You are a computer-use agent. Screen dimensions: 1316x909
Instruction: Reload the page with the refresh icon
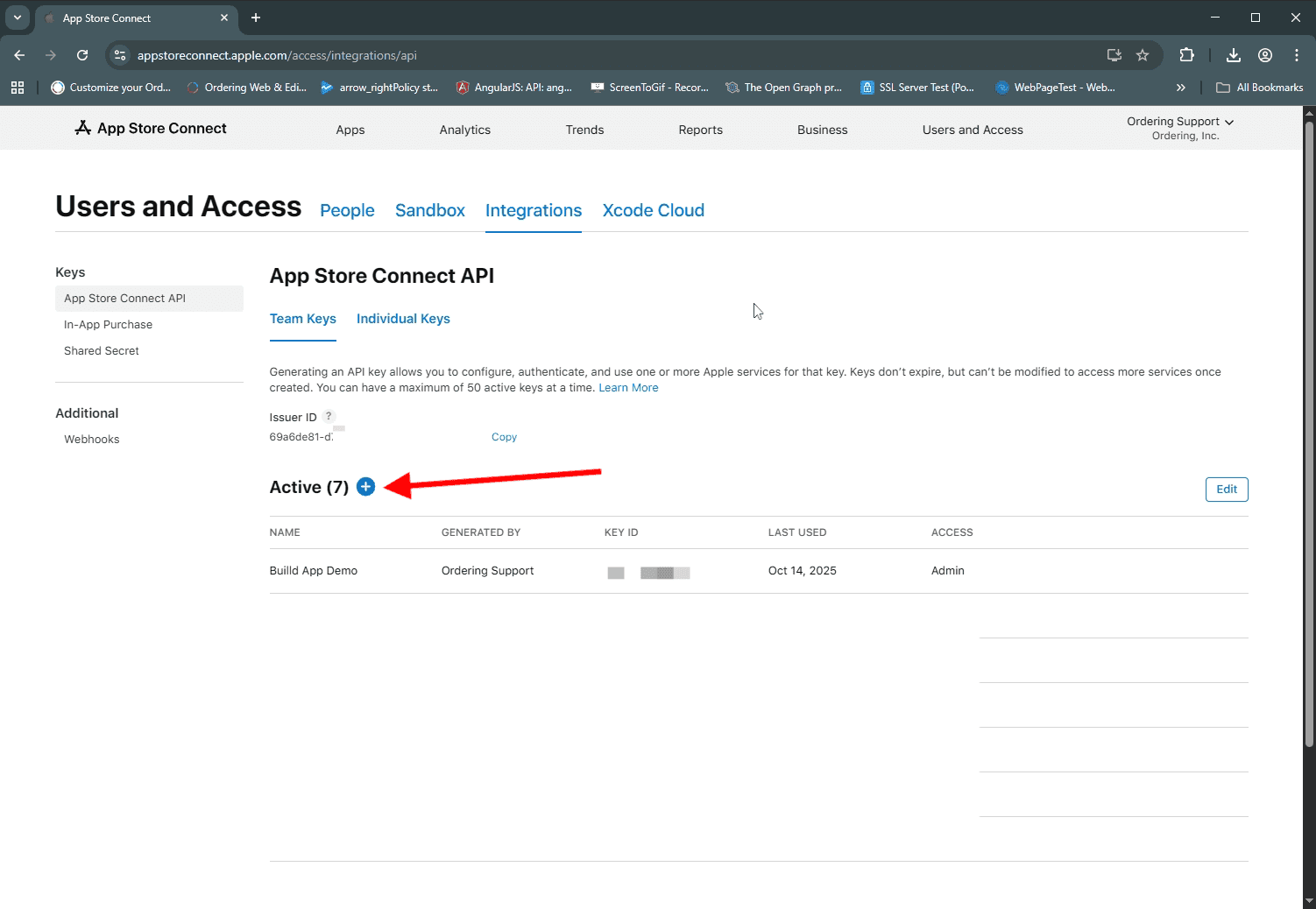click(x=82, y=55)
